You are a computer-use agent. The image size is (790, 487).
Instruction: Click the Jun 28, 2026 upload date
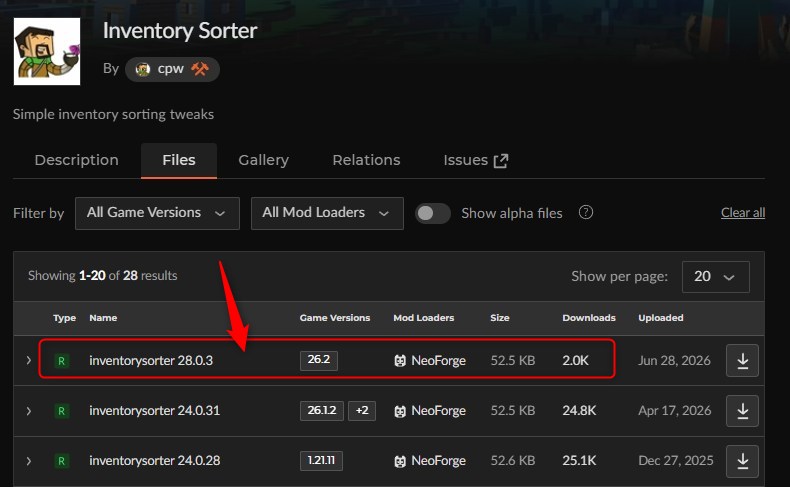(674, 361)
